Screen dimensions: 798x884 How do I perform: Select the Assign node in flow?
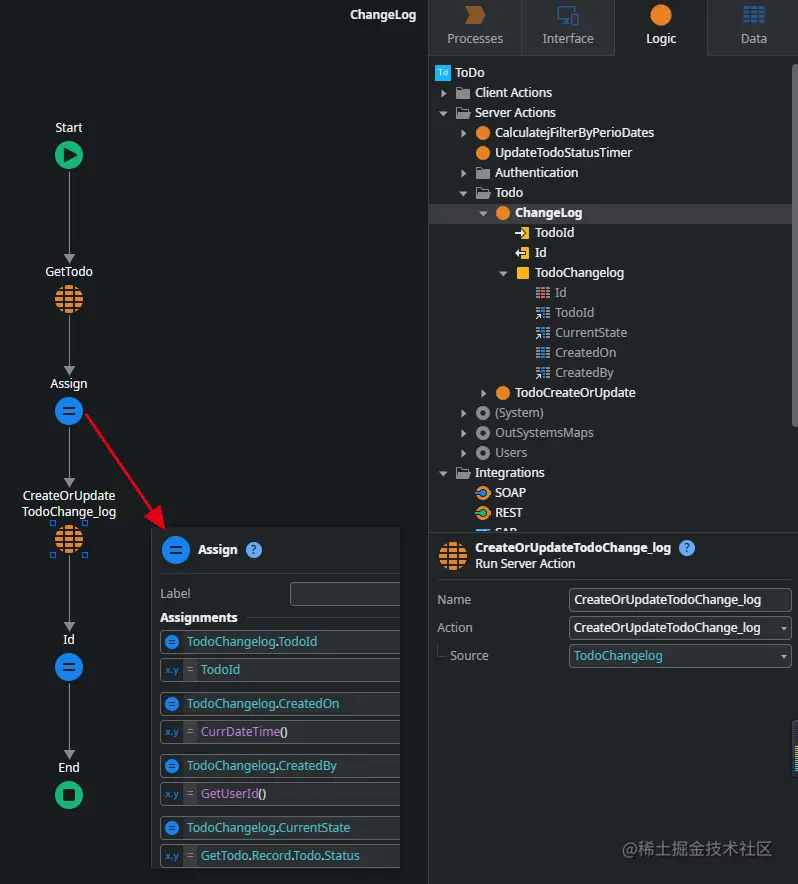tap(69, 411)
